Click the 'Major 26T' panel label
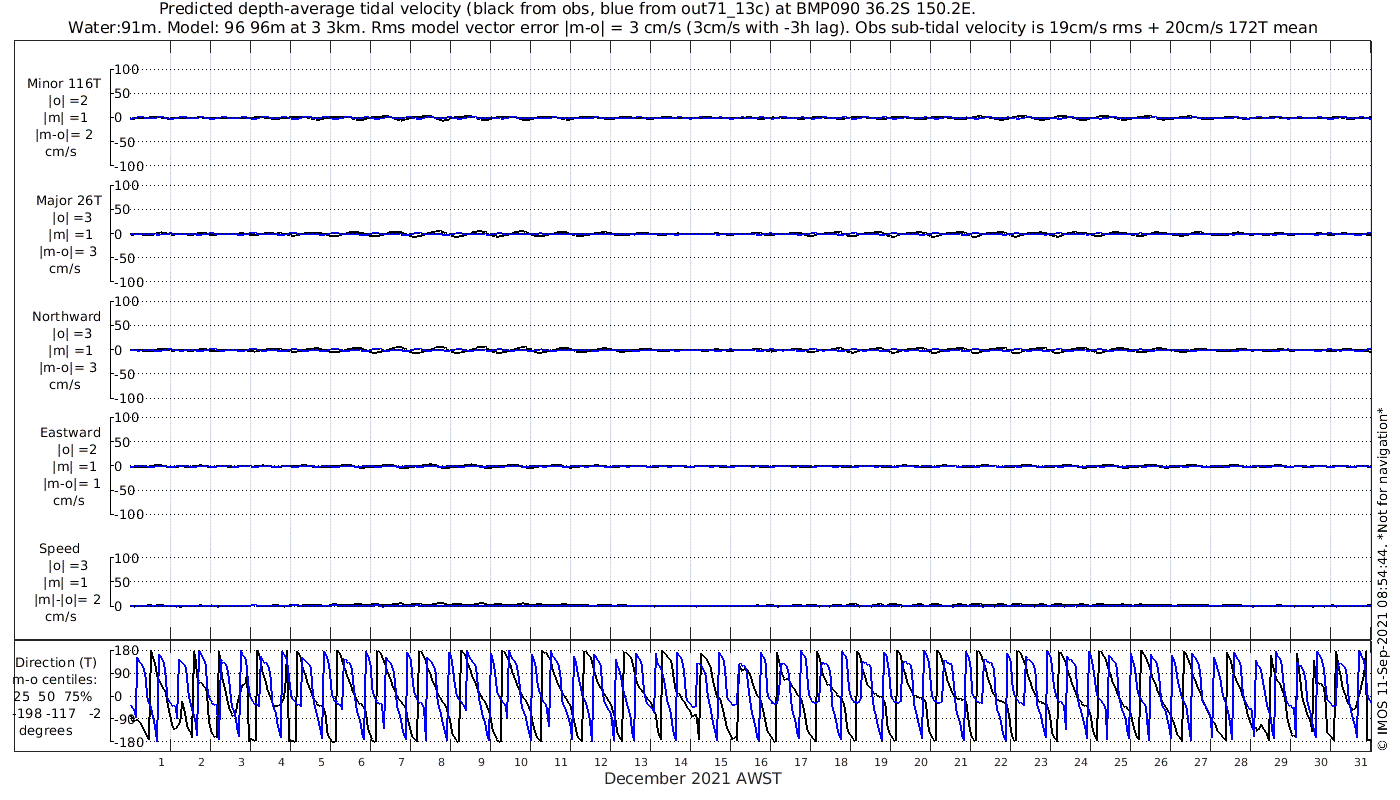Viewport: 1400px width, 800px height. coord(68,200)
